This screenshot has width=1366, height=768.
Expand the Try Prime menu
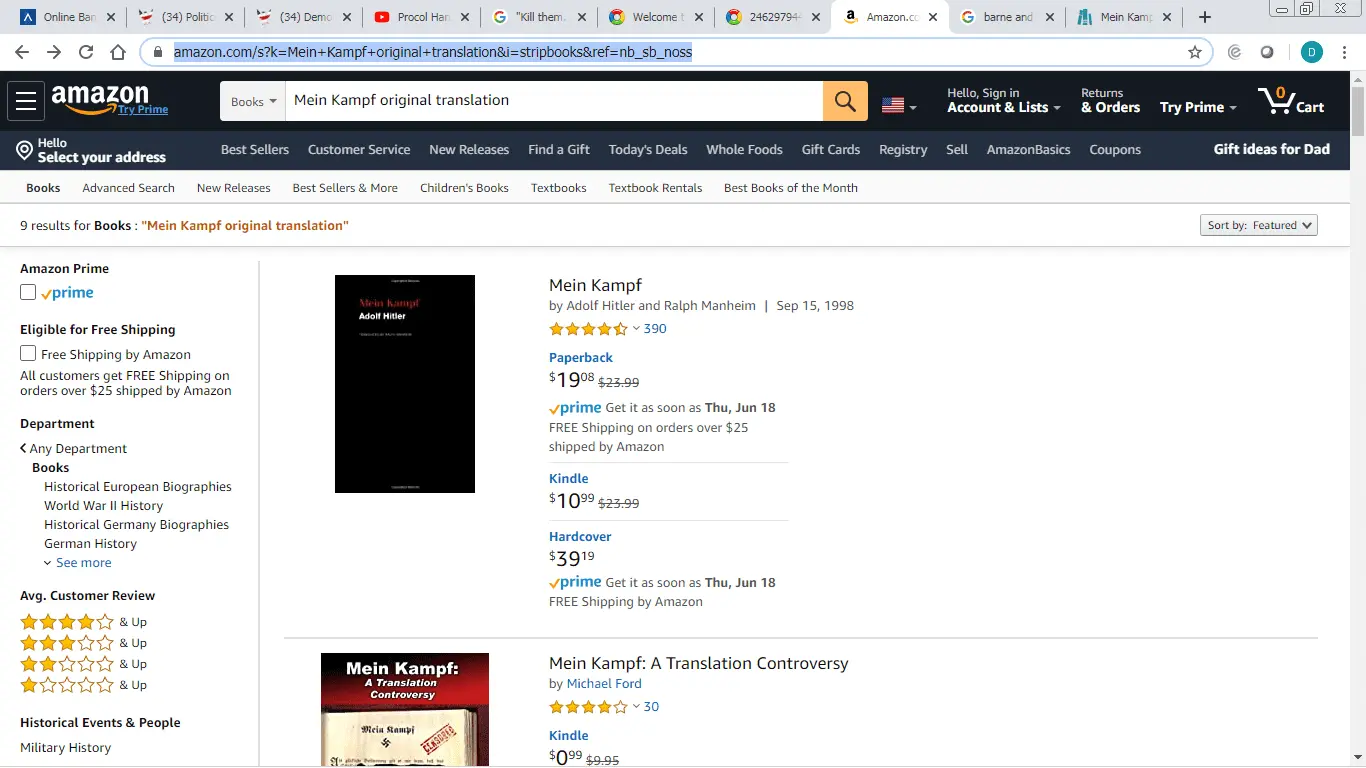coord(1198,107)
